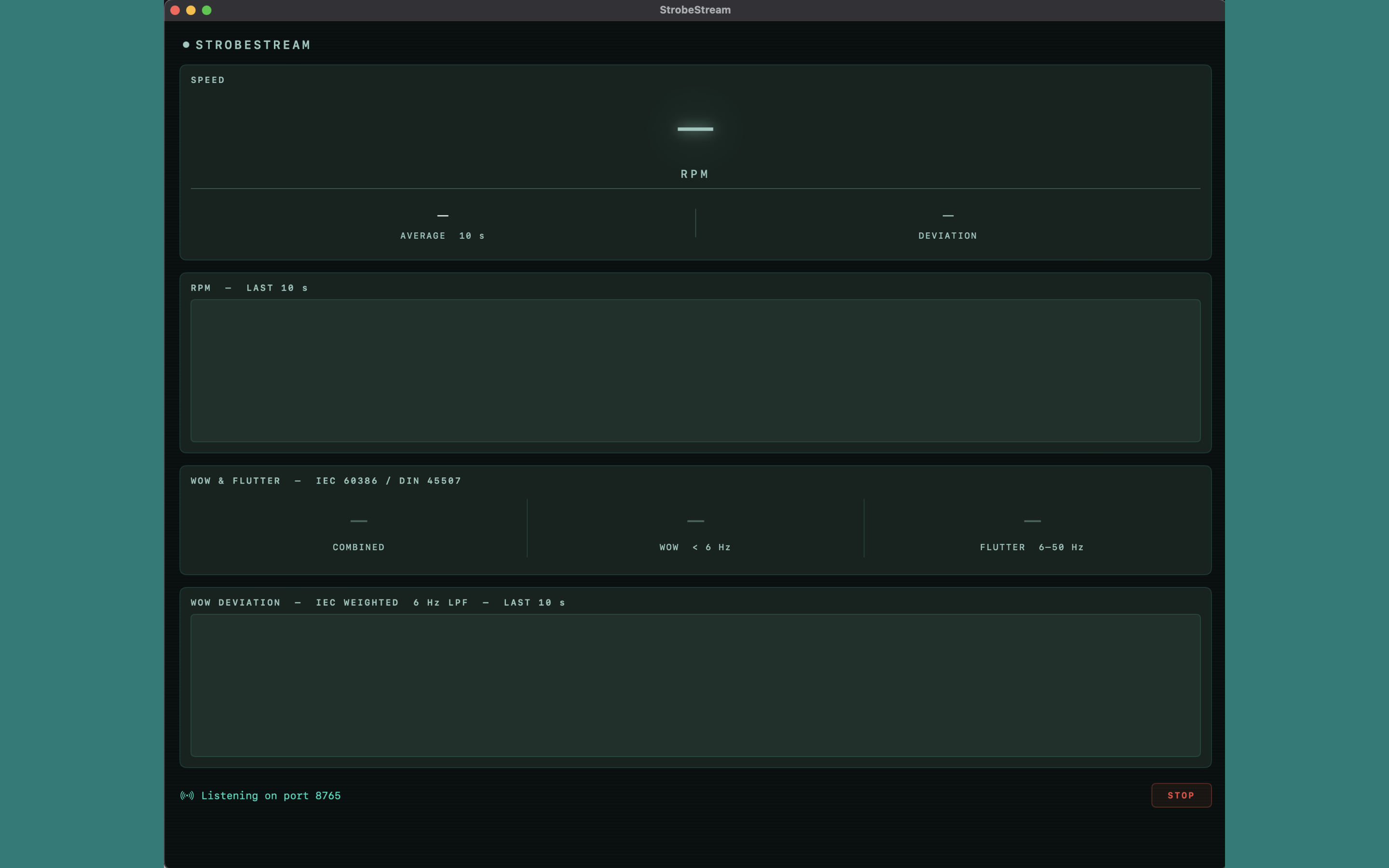Click the 'WOW DEVIATION — IEC WEIGHTED' chart heading
Viewport: 1389px width, 868px height.
(x=378, y=603)
